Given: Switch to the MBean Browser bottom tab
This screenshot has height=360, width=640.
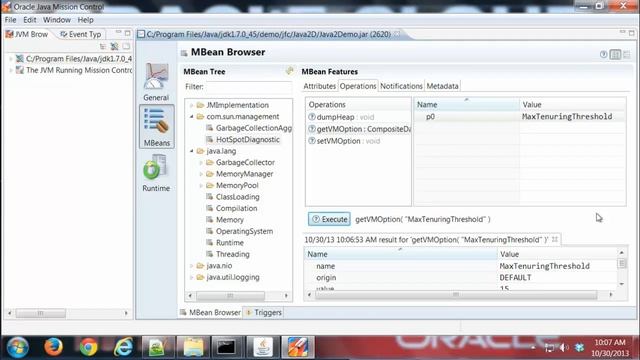Looking at the screenshot, I should [210, 313].
